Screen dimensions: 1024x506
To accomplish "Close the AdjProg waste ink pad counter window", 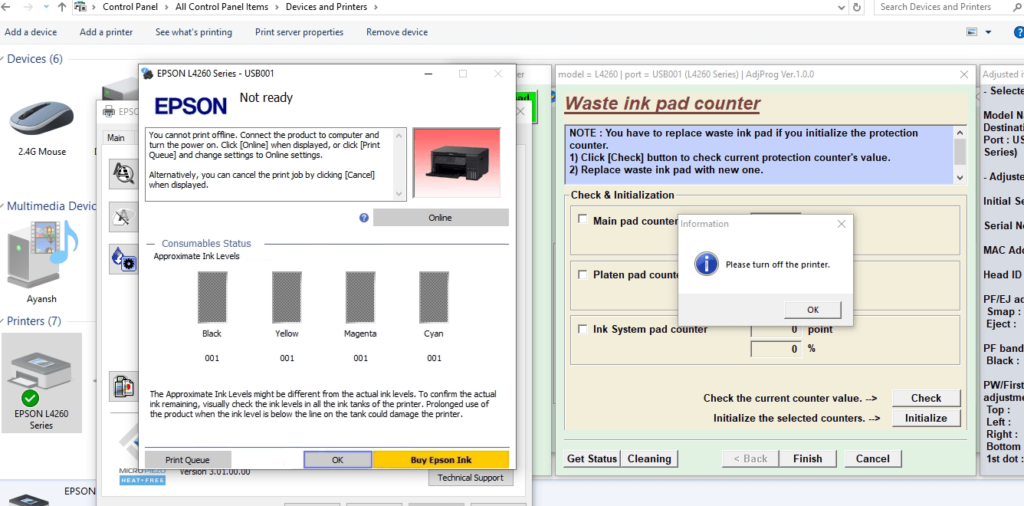I will coord(964,74).
